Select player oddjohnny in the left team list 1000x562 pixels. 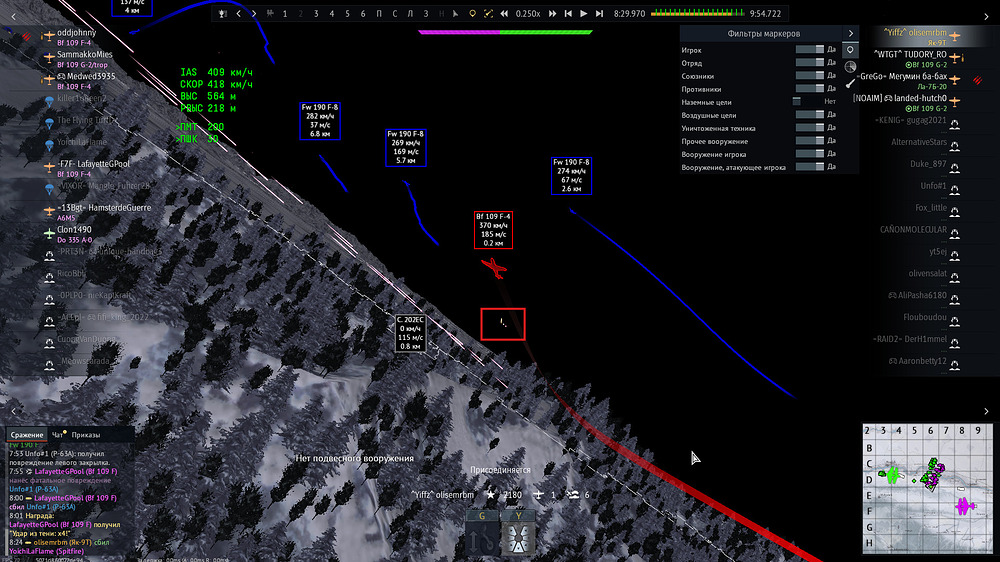(77, 33)
